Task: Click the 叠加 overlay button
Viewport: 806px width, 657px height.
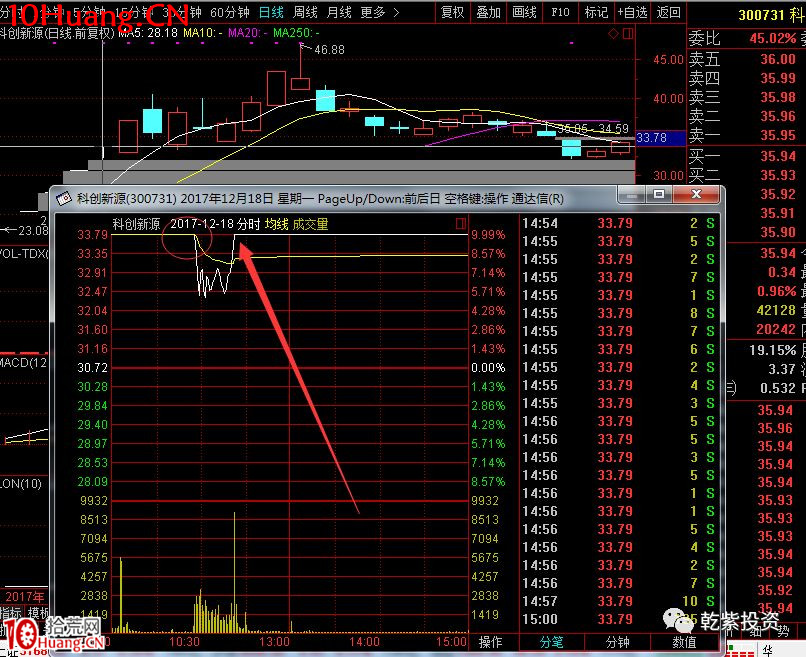Action: 488,12
